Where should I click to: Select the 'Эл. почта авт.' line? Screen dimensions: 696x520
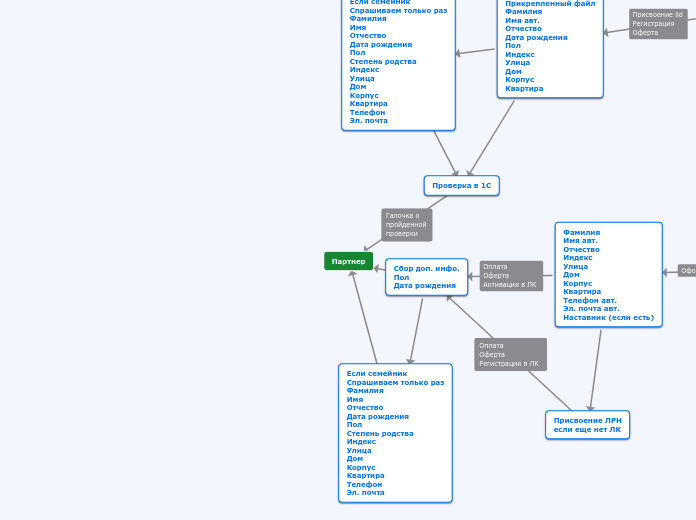point(591,309)
